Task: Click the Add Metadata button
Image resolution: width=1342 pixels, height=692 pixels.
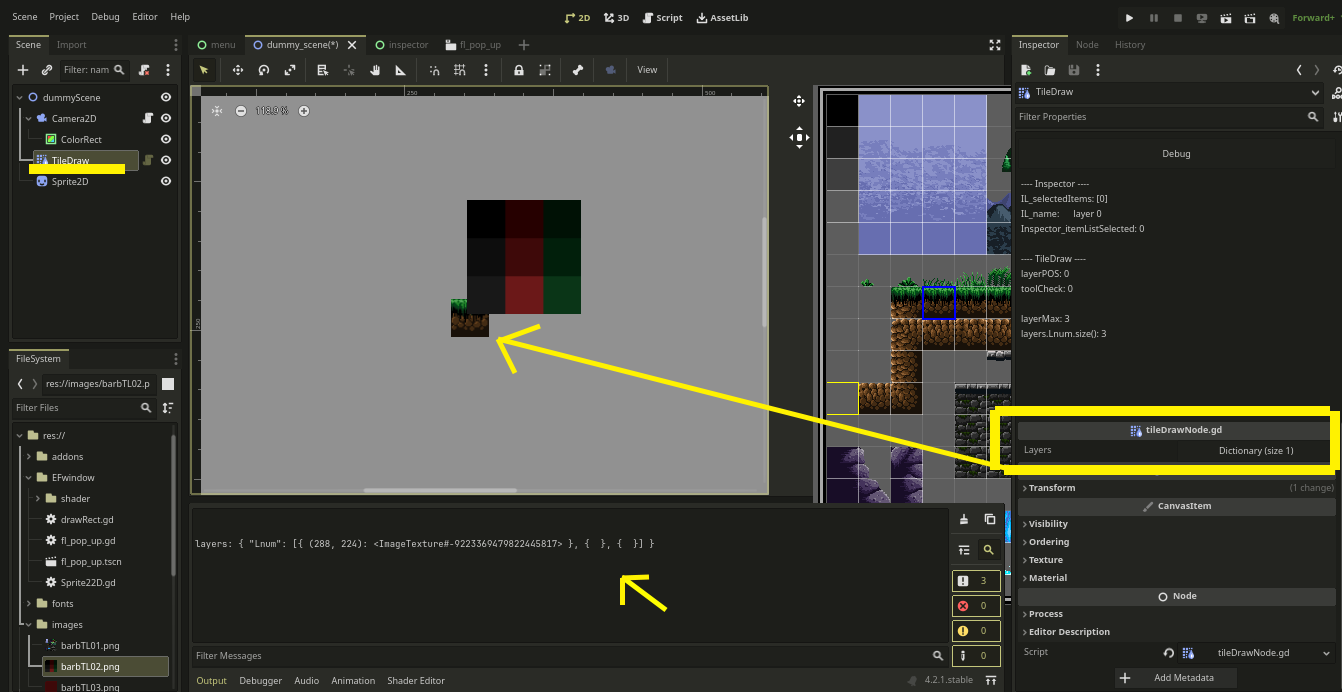Action: click(x=1176, y=678)
